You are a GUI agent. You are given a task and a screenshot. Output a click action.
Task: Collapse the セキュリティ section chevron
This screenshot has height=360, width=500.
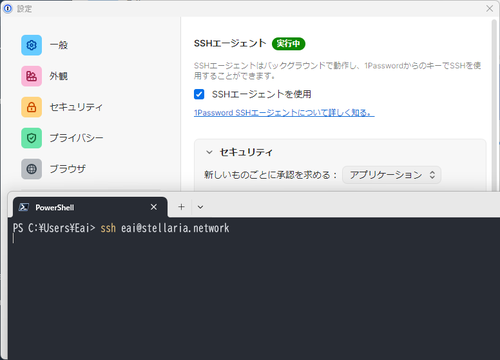point(209,152)
